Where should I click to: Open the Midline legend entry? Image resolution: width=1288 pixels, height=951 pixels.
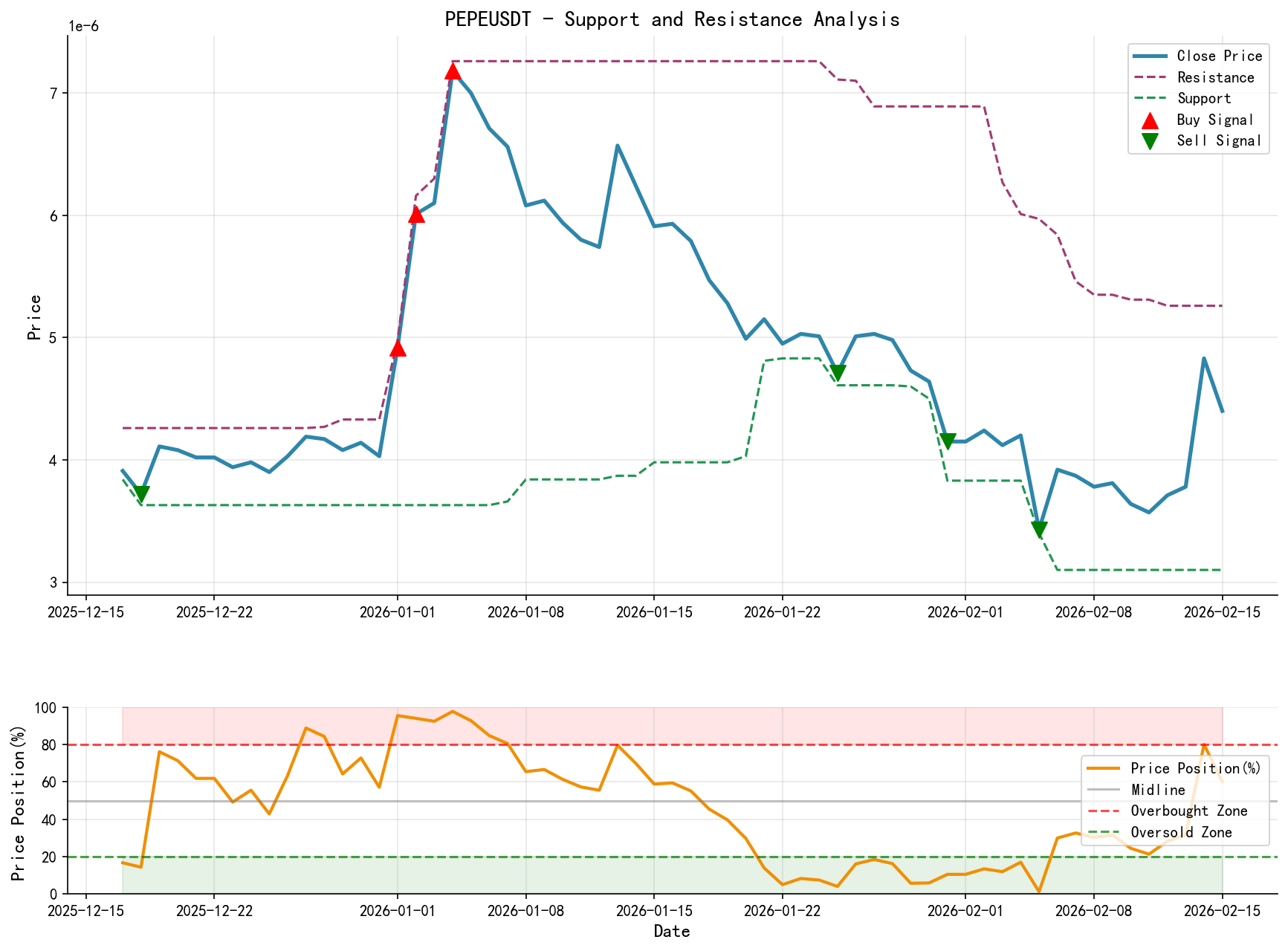click(1157, 790)
